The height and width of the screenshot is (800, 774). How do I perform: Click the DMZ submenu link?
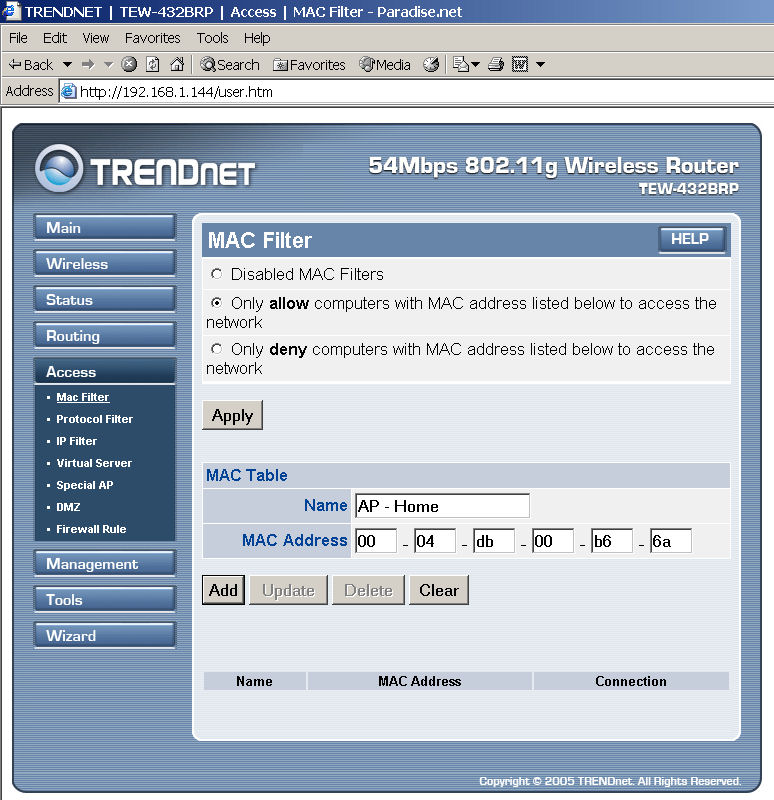(x=68, y=507)
